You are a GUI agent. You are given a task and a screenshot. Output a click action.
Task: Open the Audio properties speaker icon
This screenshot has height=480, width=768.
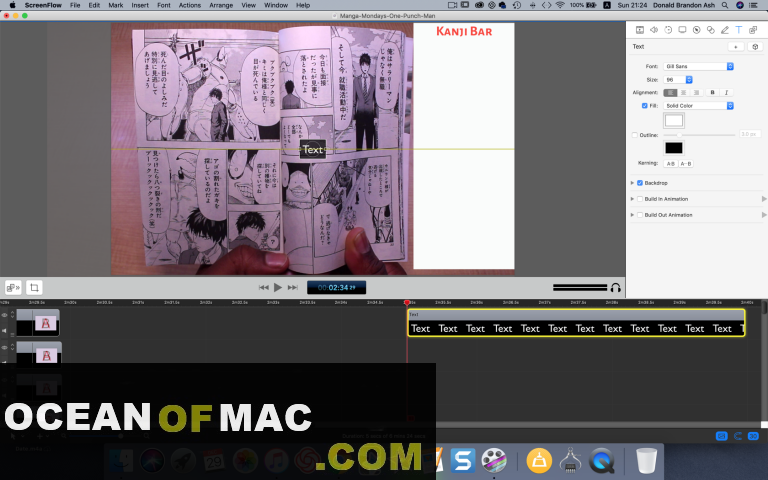[654, 30]
